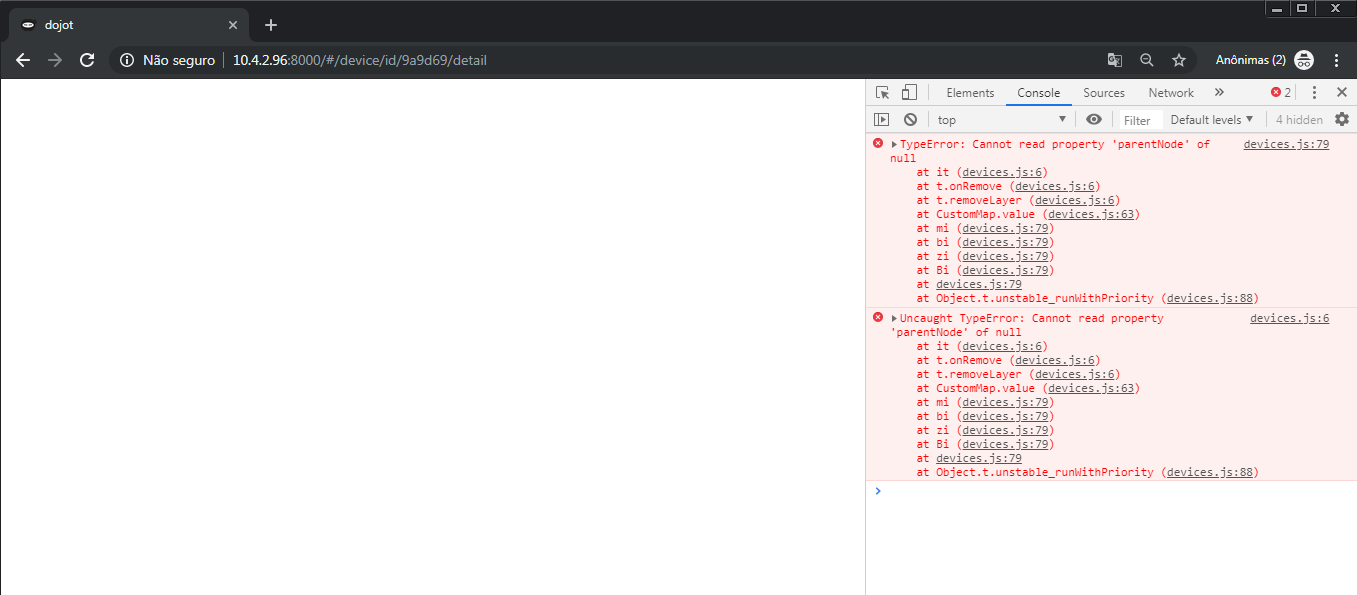Toggle the device toolbar emulation icon
The width and height of the screenshot is (1357, 595).
[x=908, y=92]
